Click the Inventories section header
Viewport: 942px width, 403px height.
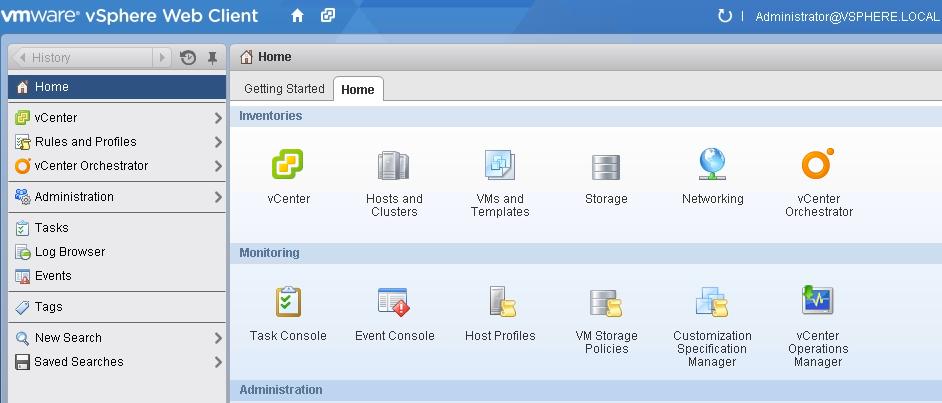click(270, 116)
